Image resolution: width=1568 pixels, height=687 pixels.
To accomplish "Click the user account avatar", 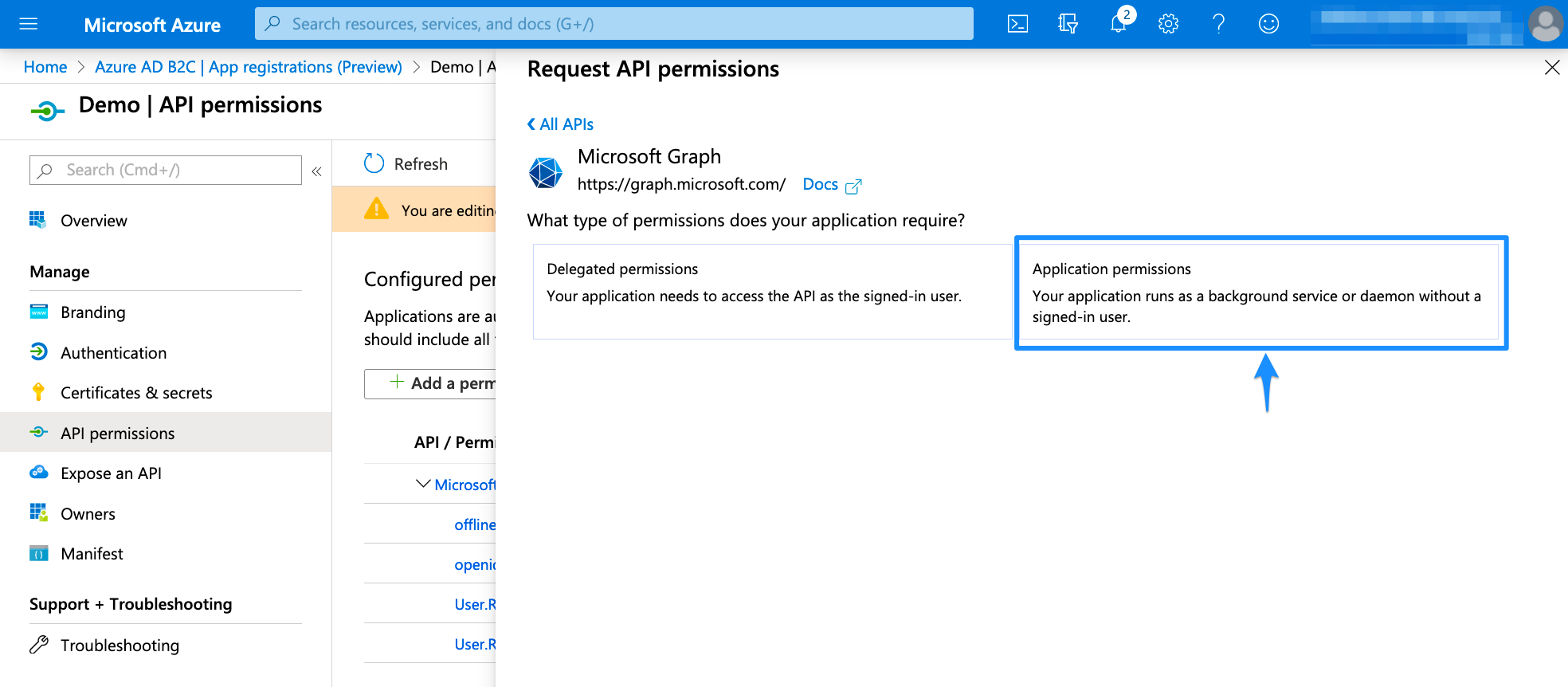I will click(1546, 24).
